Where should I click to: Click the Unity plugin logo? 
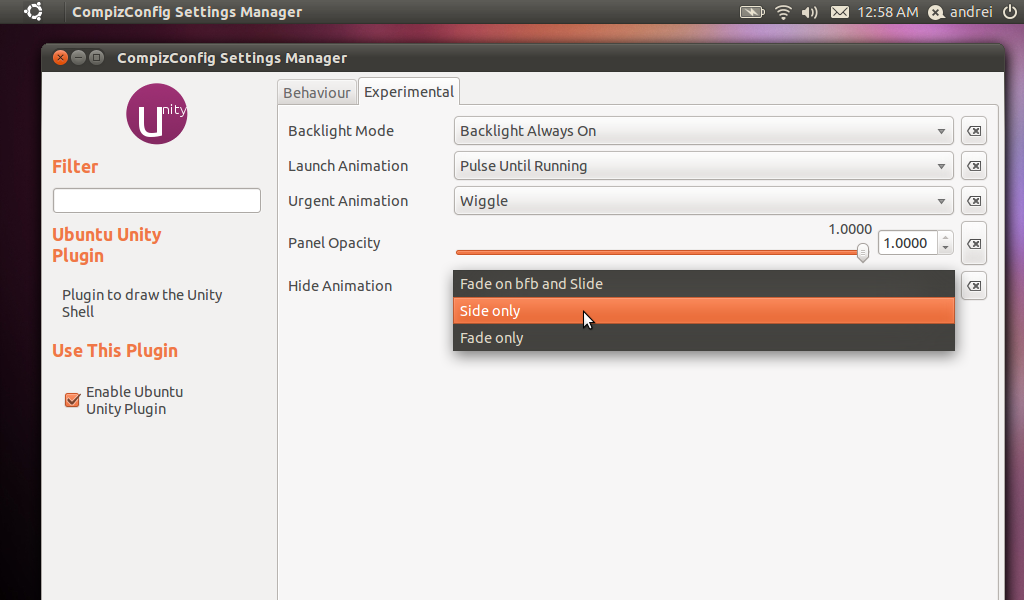click(x=157, y=114)
